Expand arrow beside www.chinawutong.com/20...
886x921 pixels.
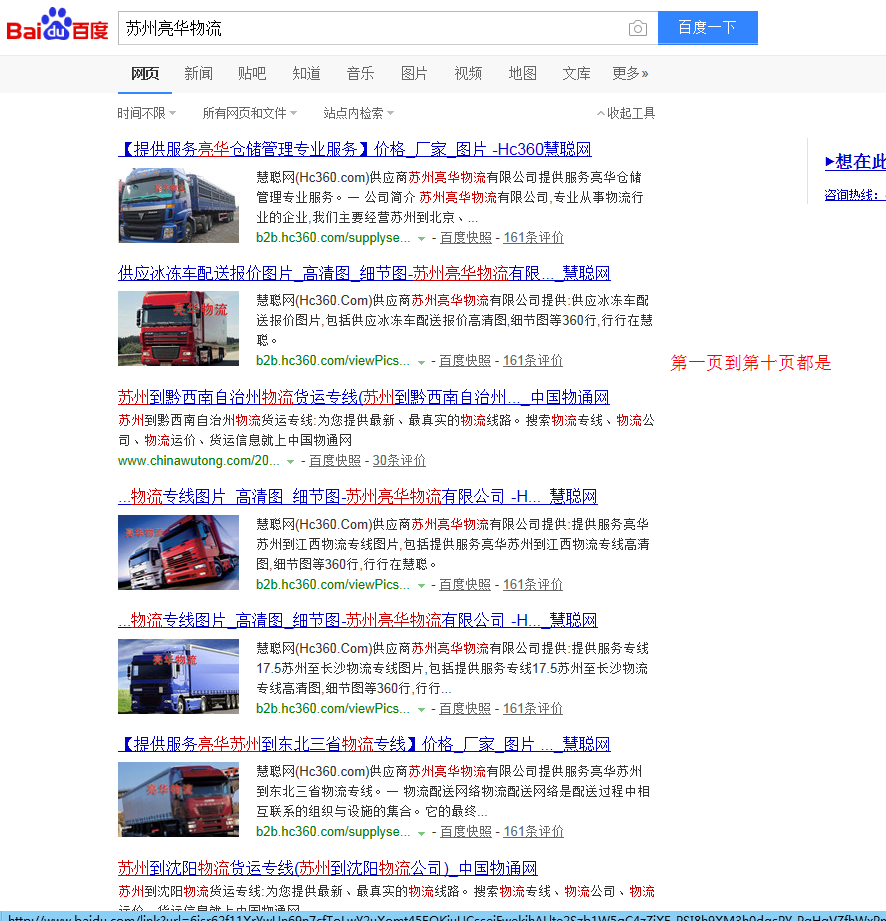[x=290, y=462]
